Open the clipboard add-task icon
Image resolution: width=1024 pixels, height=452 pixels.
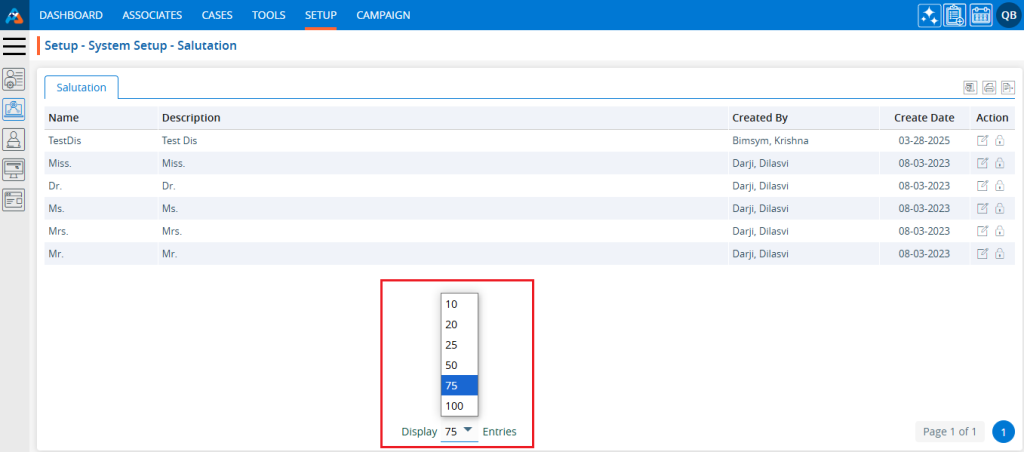[954, 15]
